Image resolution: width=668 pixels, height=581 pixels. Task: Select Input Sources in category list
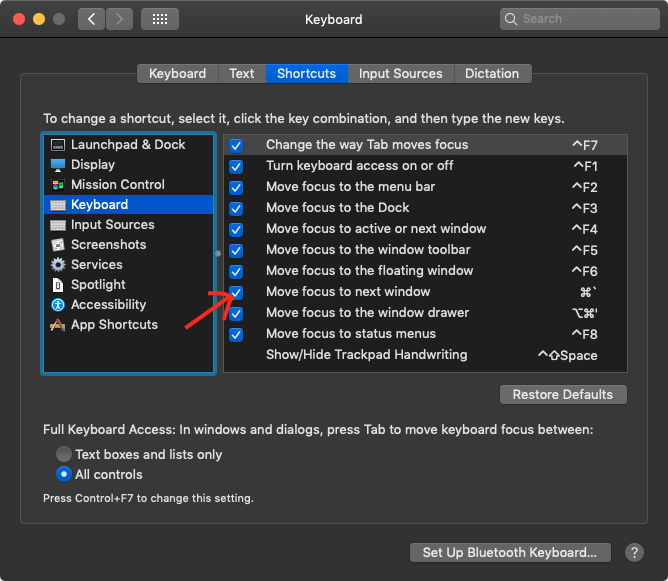(x=128, y=225)
